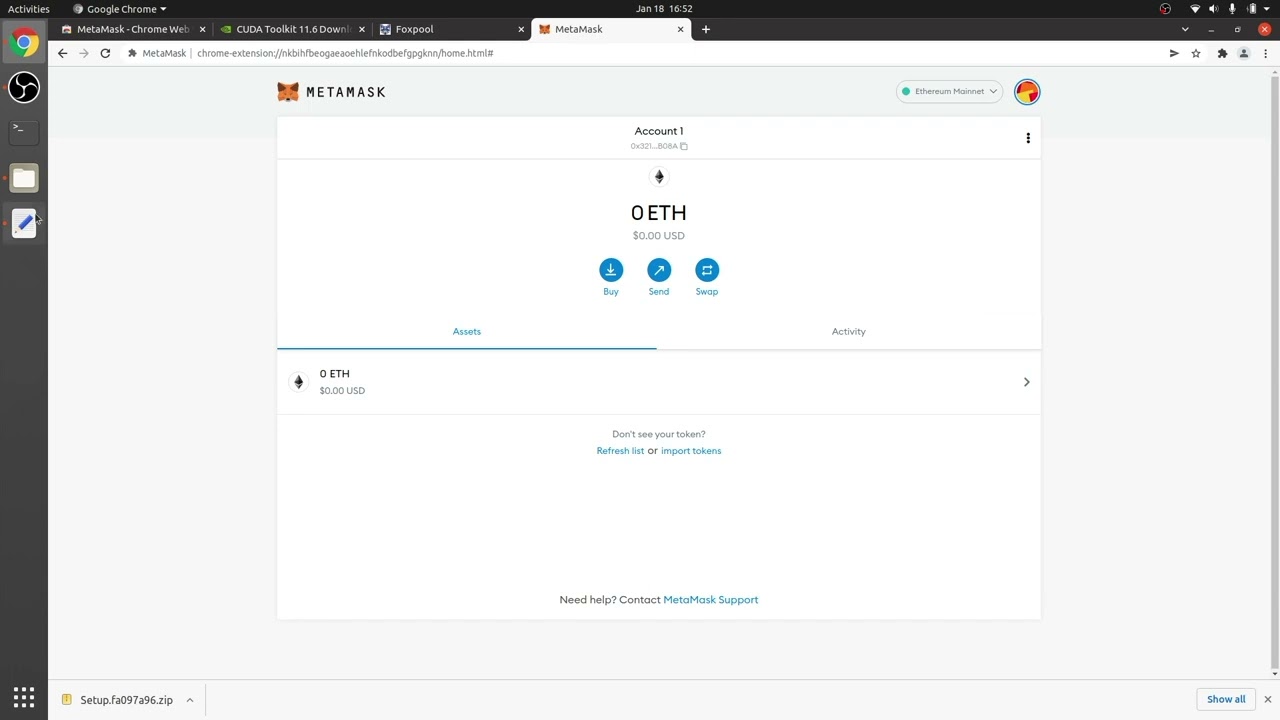Click the Show all downloads button
The image size is (1280, 720).
click(1226, 700)
